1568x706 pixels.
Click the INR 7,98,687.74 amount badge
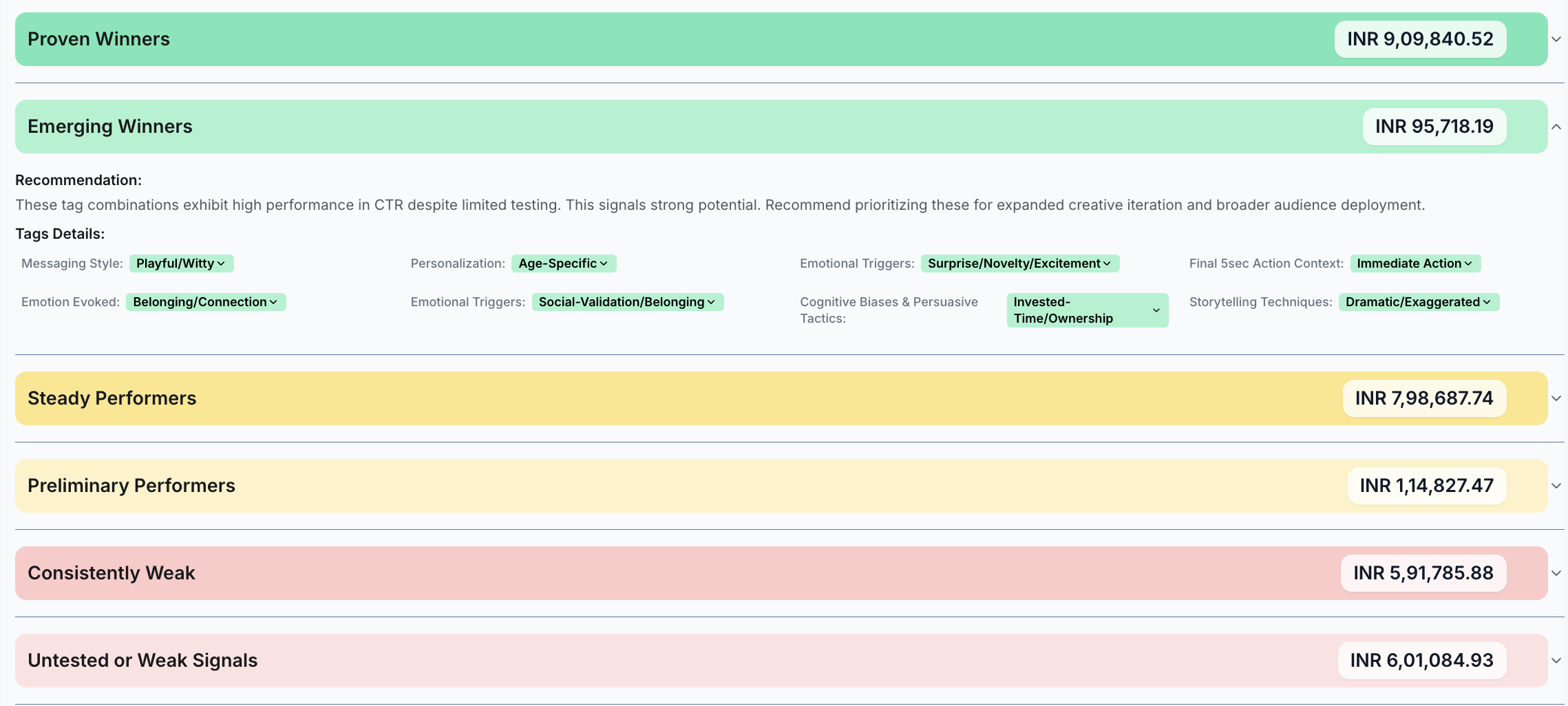tap(1424, 398)
